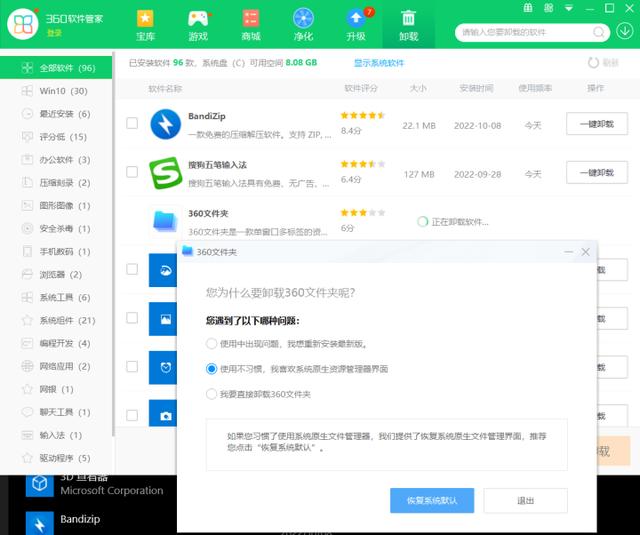
Task: Click the skin icon in title bar
Action: [549, 8]
